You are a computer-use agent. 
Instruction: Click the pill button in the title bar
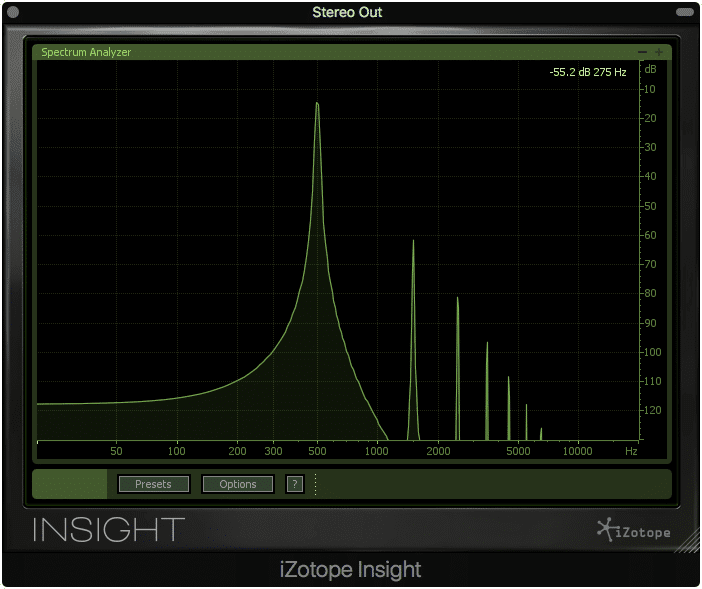coord(685,12)
